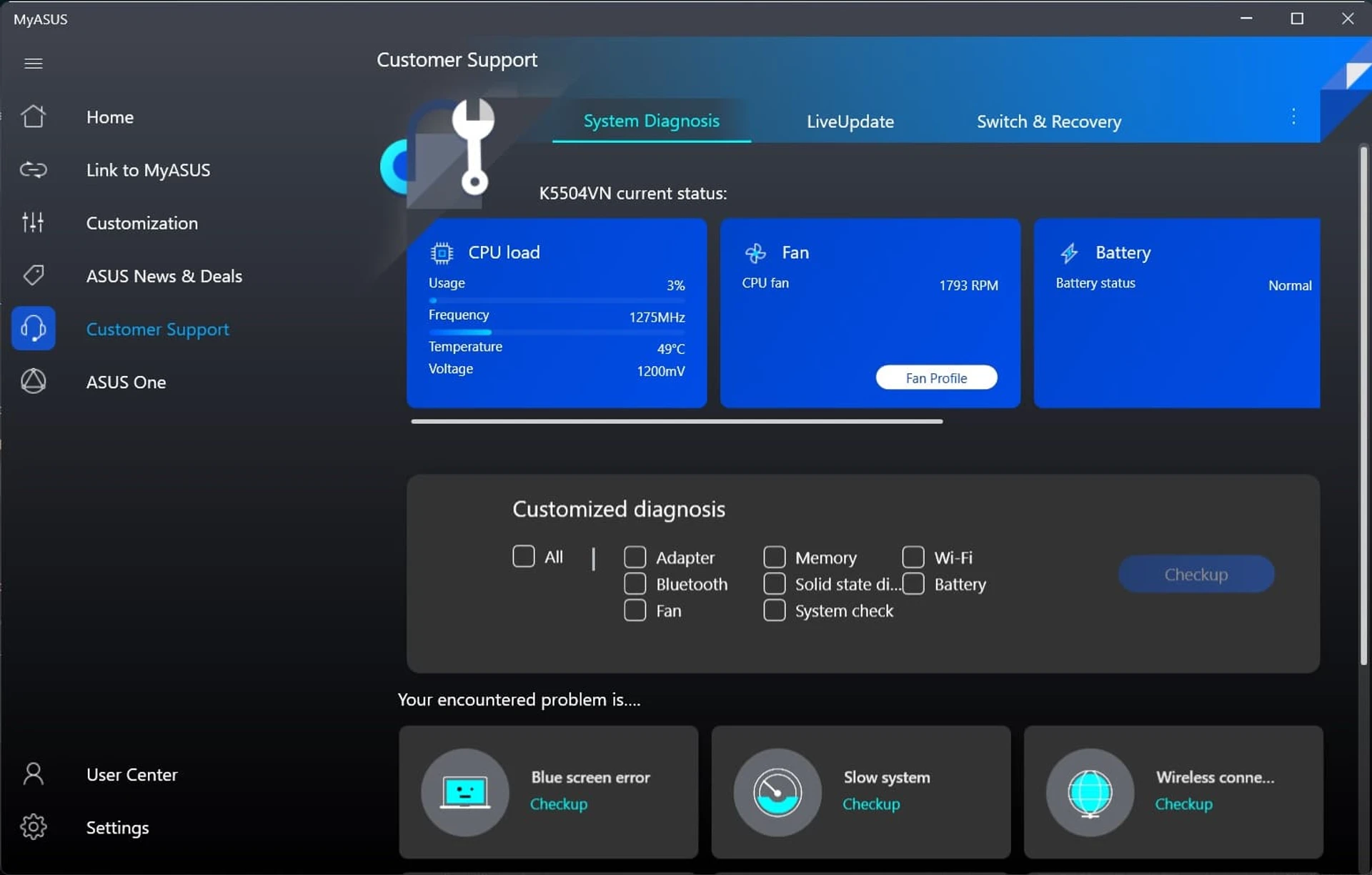Check the Battery diagnosis checkbox
This screenshot has height=875, width=1372.
[x=913, y=583]
